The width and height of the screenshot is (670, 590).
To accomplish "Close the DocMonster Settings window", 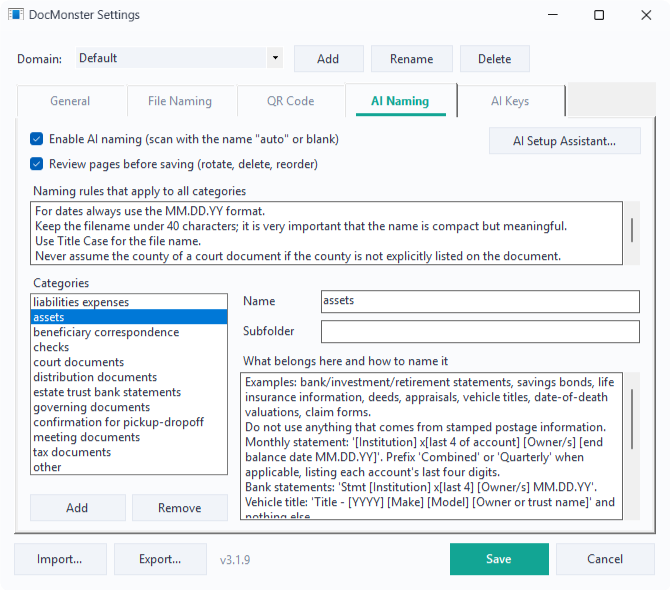I will coord(646,15).
